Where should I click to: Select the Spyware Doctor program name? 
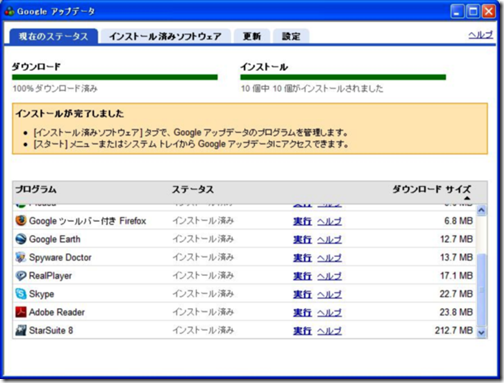click(60, 257)
